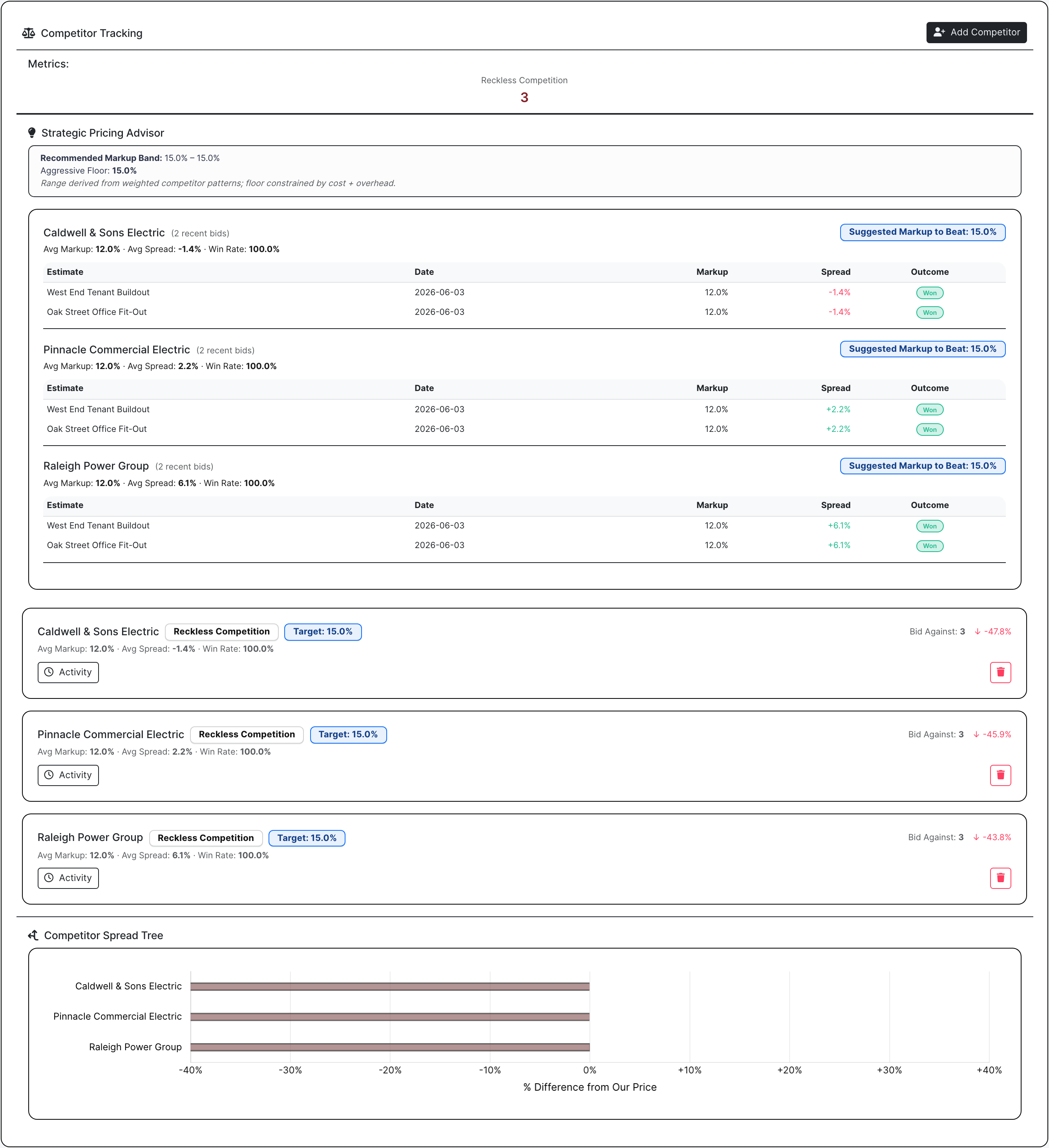This screenshot has width=1049, height=1148.
Task: Select Caldwell's West End Tenant Buildout row
Action: (524, 292)
